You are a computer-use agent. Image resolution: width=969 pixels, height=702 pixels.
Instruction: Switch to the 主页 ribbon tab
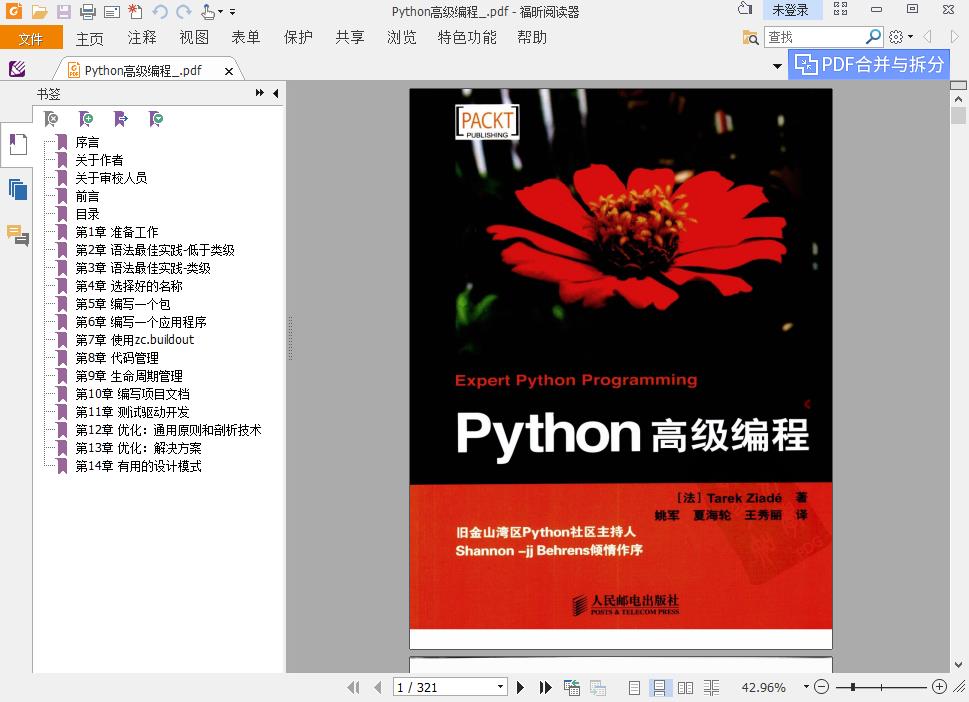click(x=90, y=38)
